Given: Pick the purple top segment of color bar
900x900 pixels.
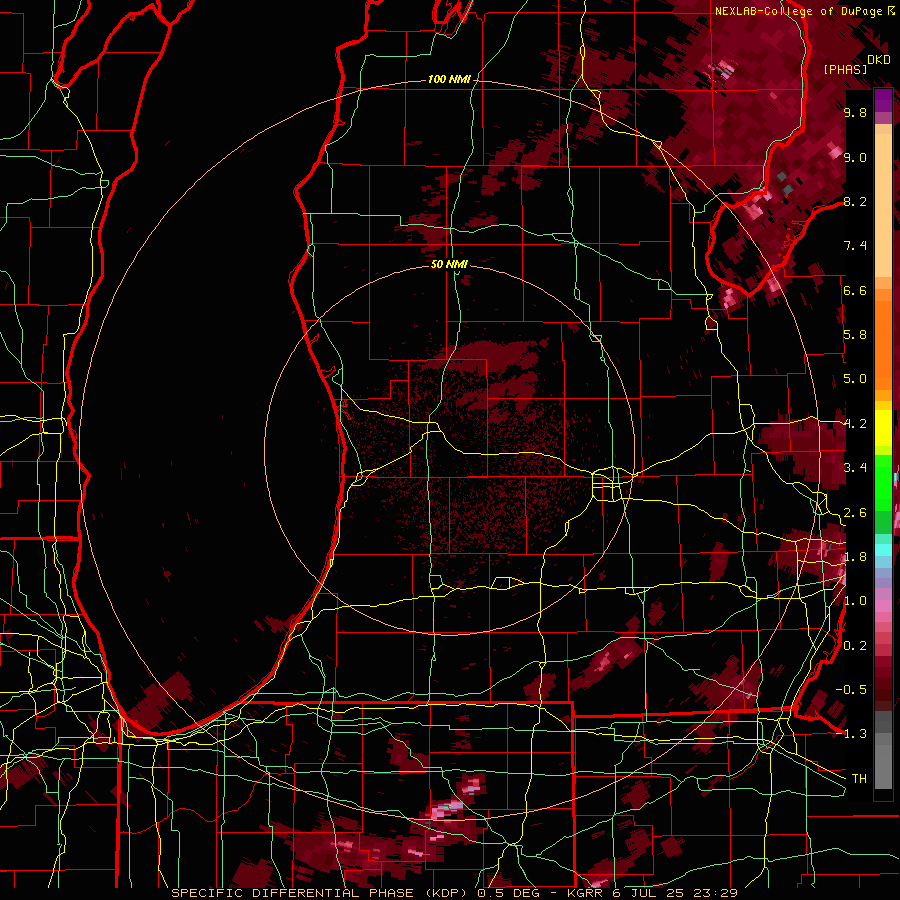Looking at the screenshot, I should point(883,100).
